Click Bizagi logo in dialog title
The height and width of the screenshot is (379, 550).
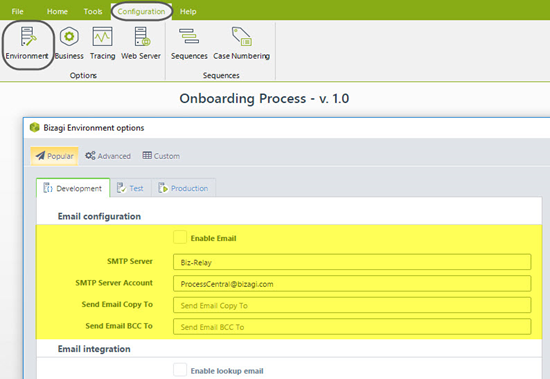(34, 127)
